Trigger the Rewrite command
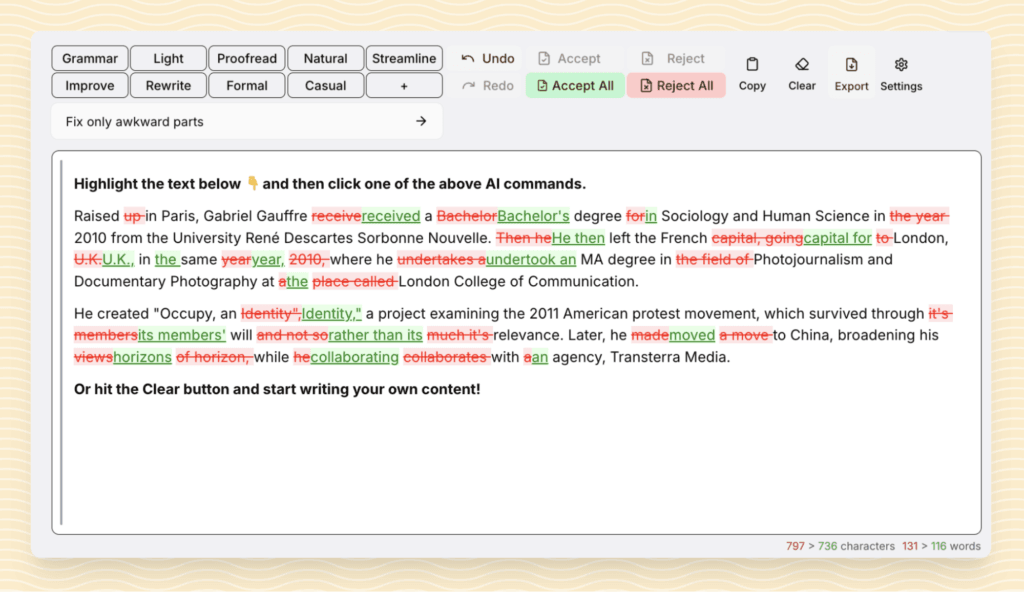1024x592 pixels. (x=167, y=86)
